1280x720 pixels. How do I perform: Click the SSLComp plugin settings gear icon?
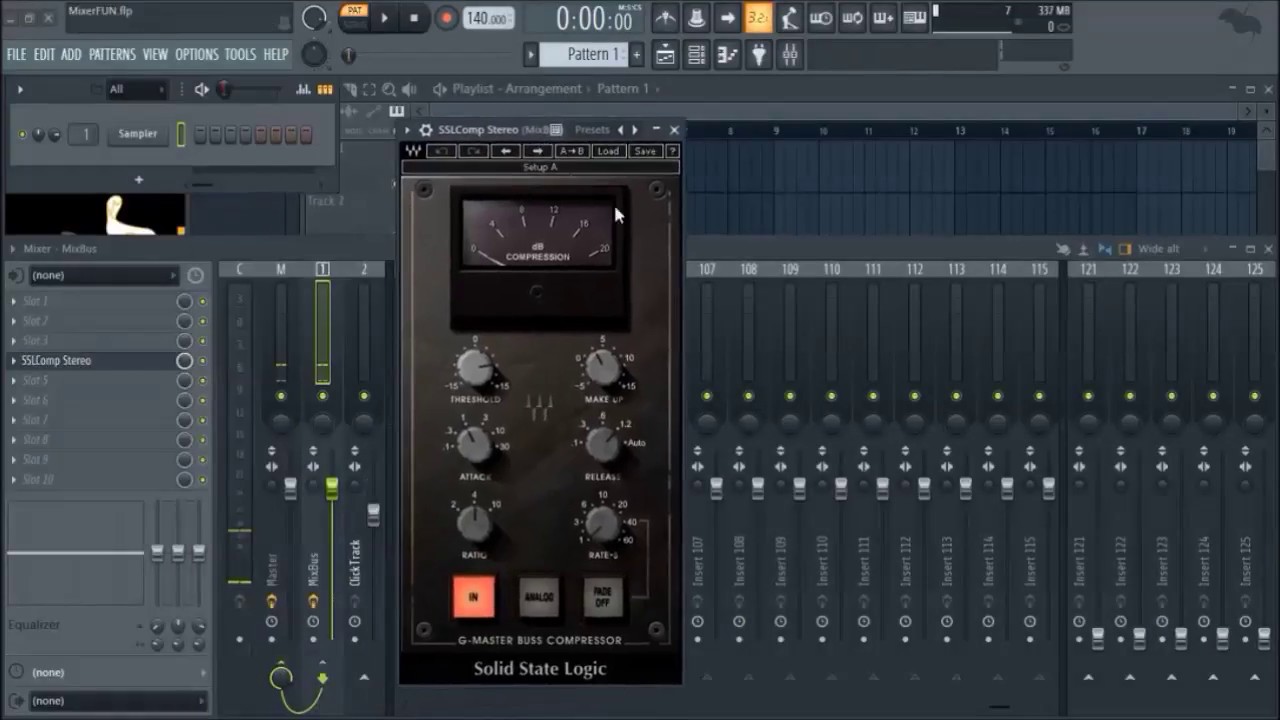[x=426, y=130]
